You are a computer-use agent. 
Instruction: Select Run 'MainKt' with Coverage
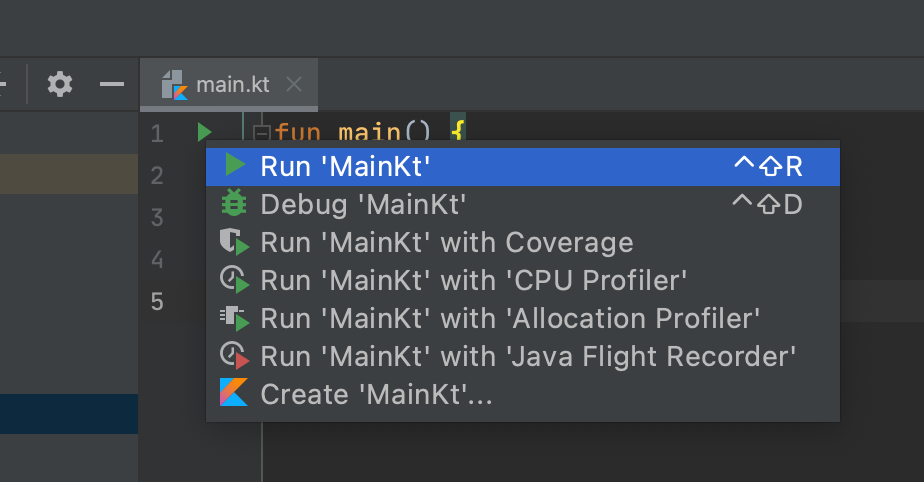[x=523, y=243]
